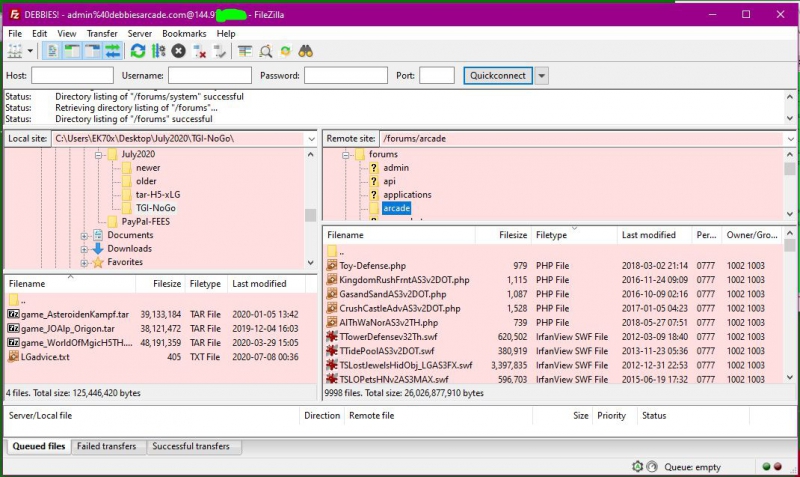Open the remote parent directory folder icon
The height and width of the screenshot is (477, 800).
pyautogui.click(x=332, y=251)
